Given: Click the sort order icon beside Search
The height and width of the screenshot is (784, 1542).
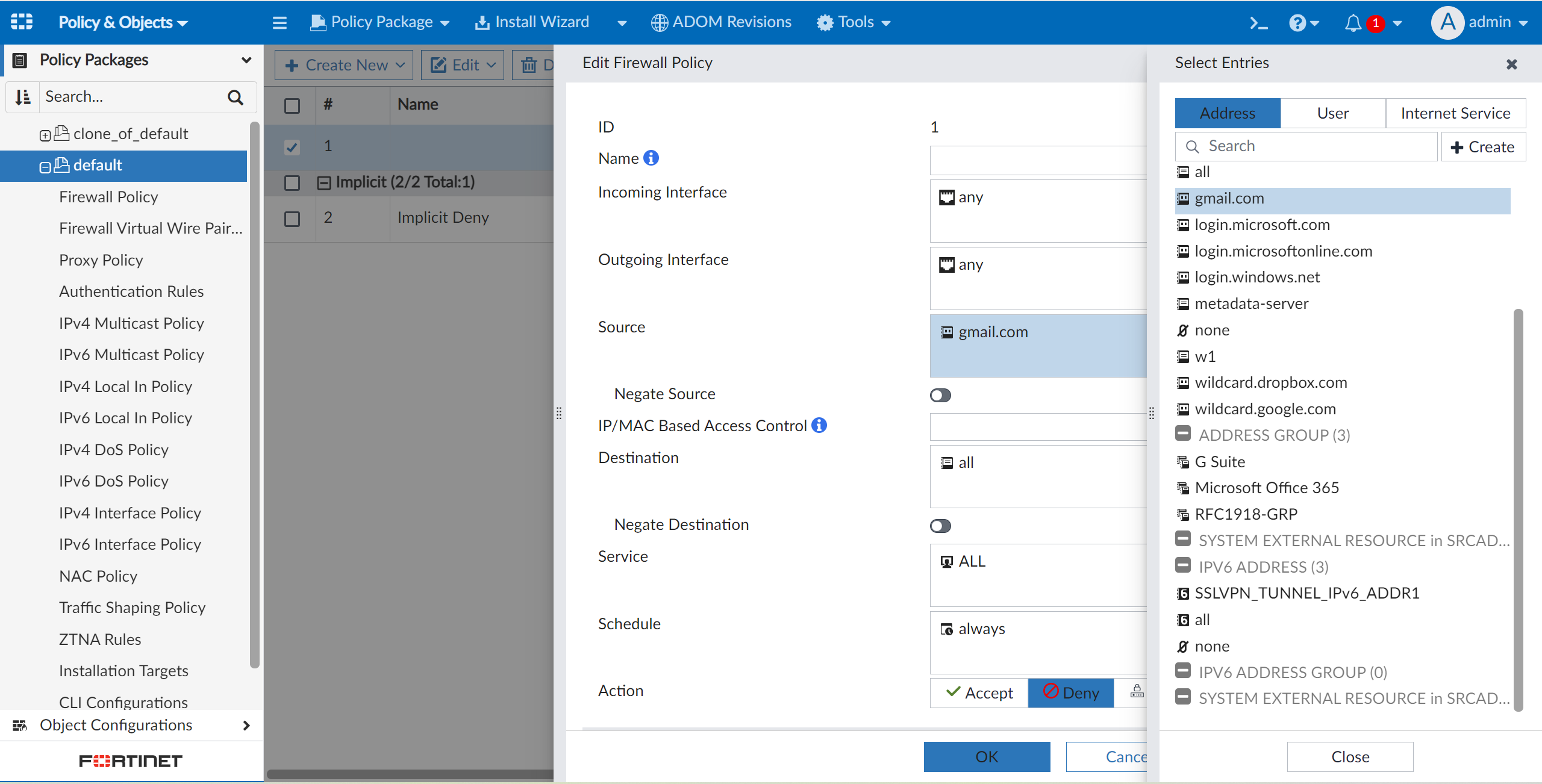Looking at the screenshot, I should pyautogui.click(x=23, y=97).
